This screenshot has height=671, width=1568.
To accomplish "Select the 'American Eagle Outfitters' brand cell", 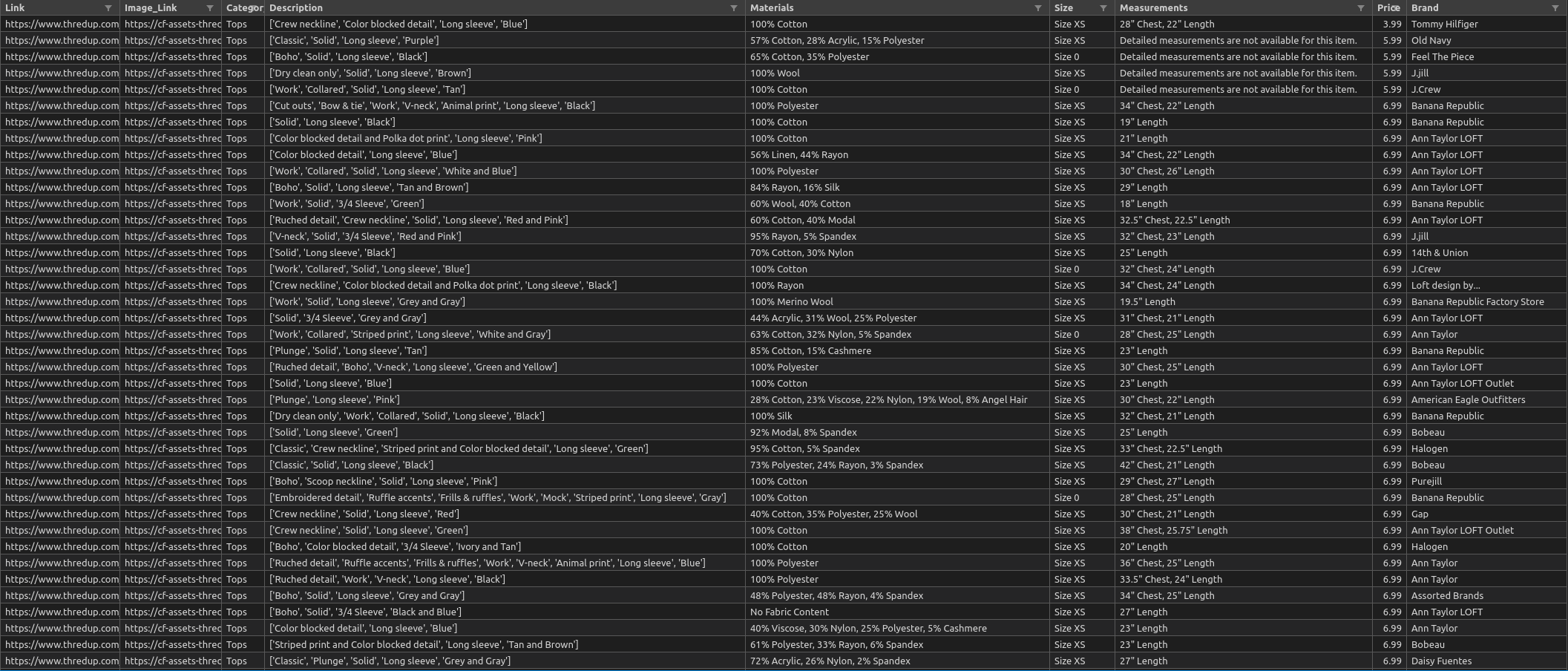I will [1487, 400].
